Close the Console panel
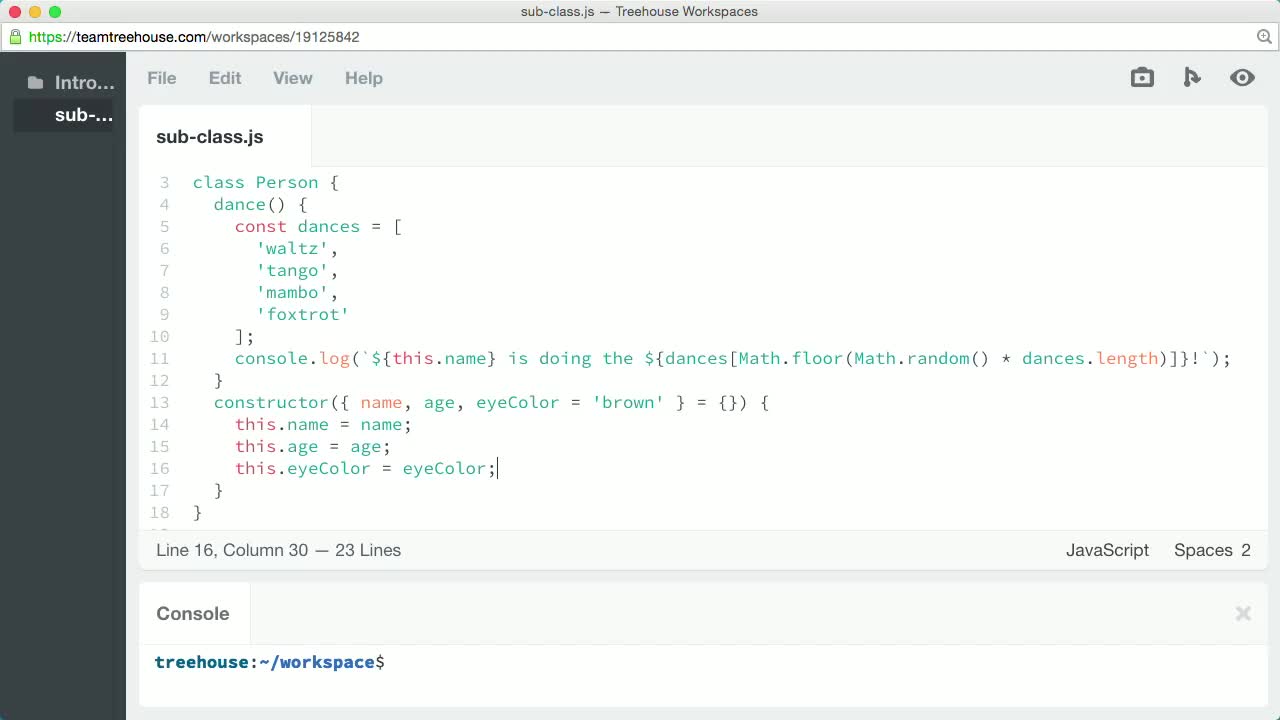This screenshot has width=1280, height=720. [1243, 614]
